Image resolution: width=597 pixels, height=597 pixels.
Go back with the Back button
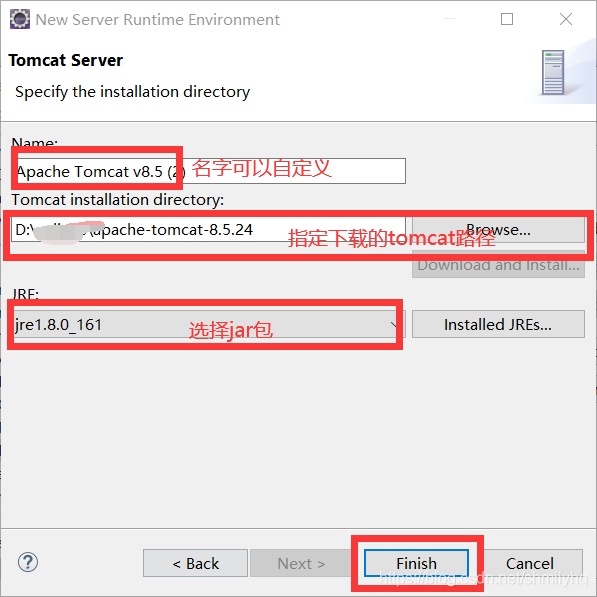click(x=195, y=563)
